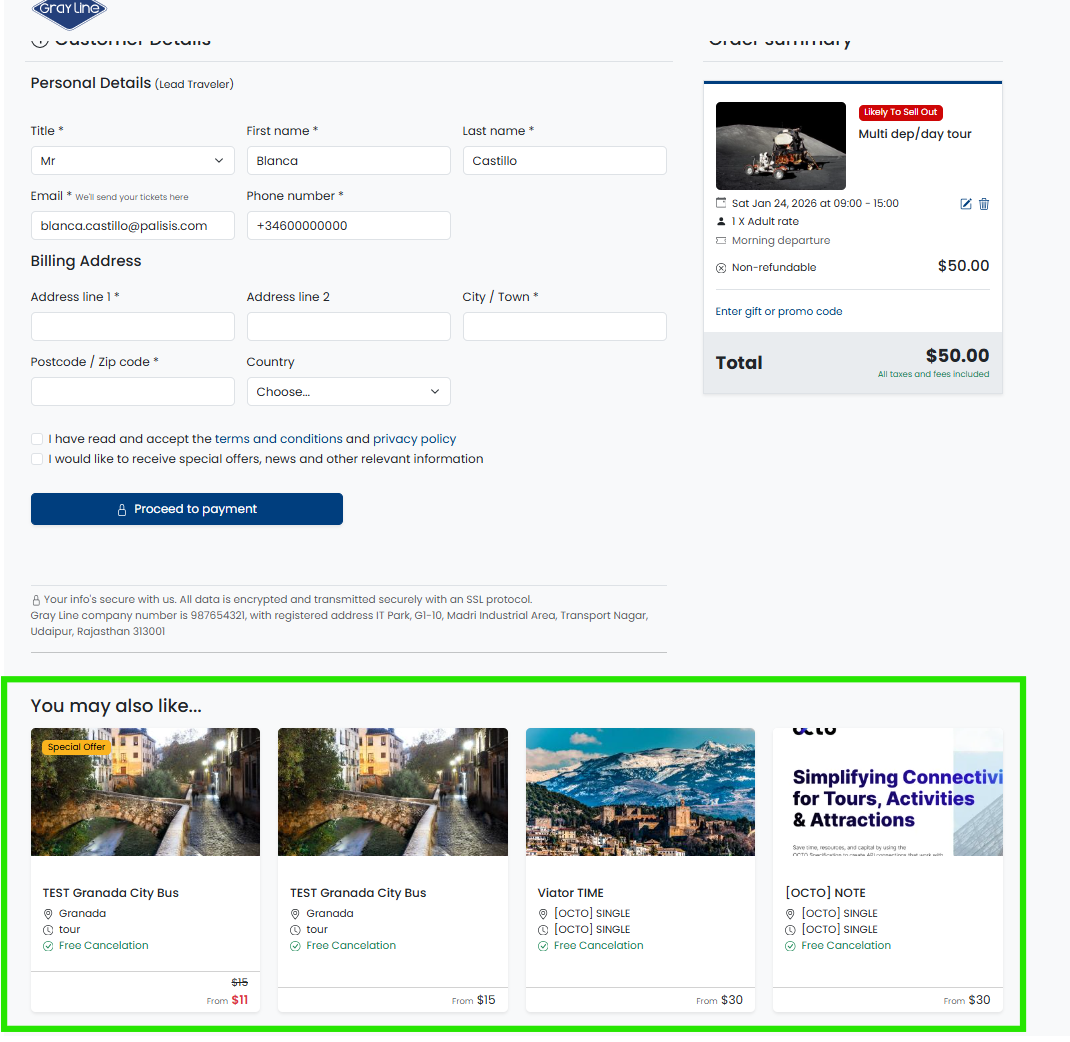
Task: Open the [OCTO] NOTE card title
Action: (x=825, y=893)
